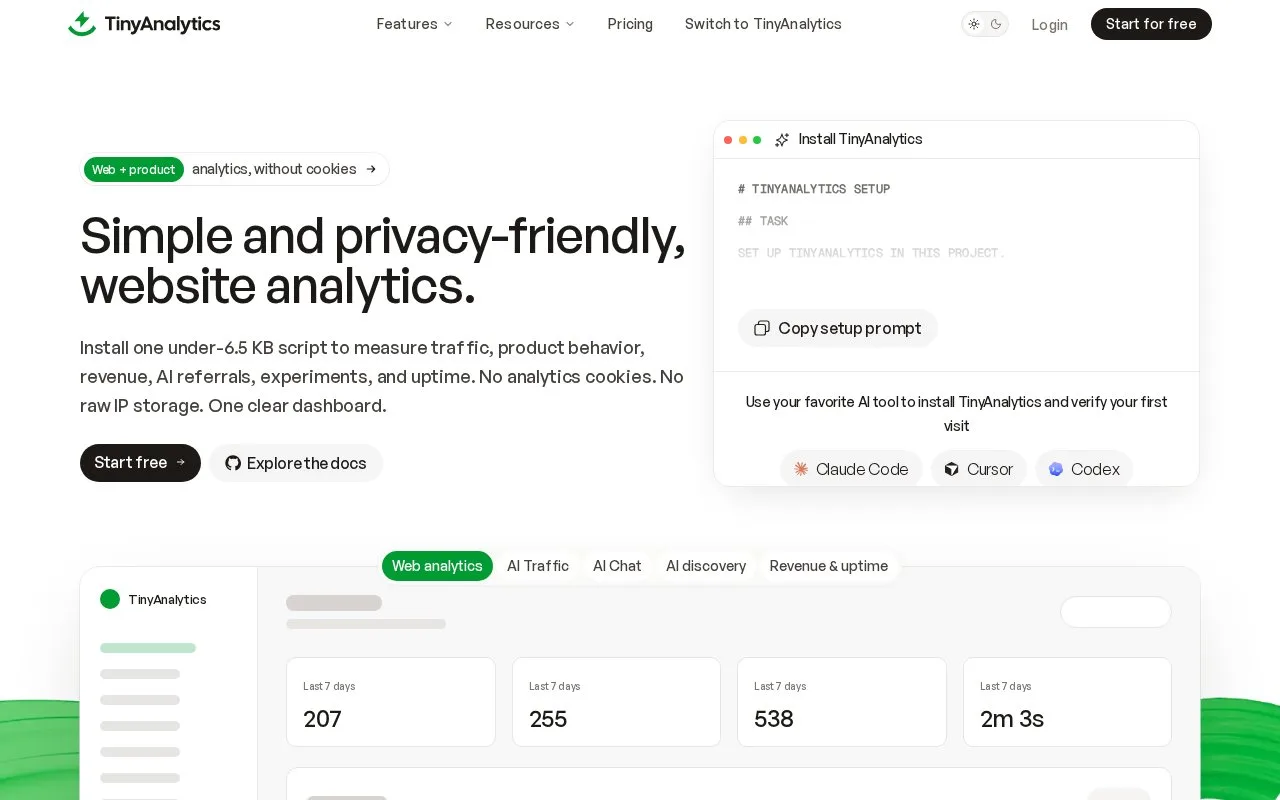The image size is (1280, 800).
Task: Click the Start for free button
Action: (x=1151, y=24)
